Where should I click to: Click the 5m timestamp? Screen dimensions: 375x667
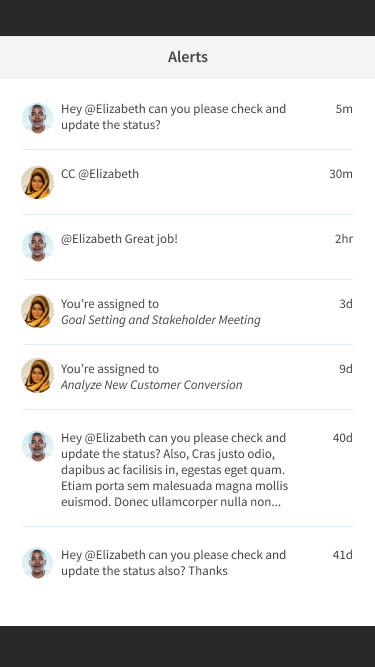click(x=344, y=109)
